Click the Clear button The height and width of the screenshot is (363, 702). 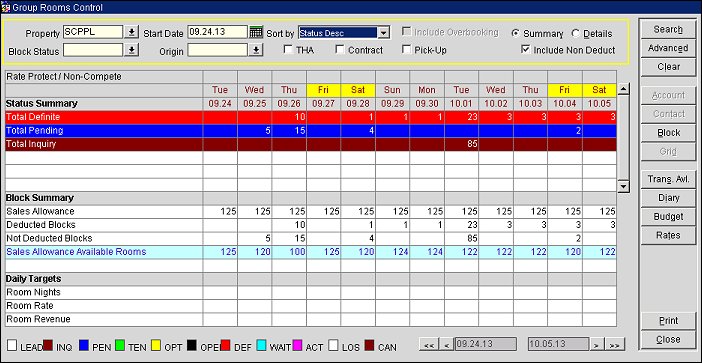point(668,67)
